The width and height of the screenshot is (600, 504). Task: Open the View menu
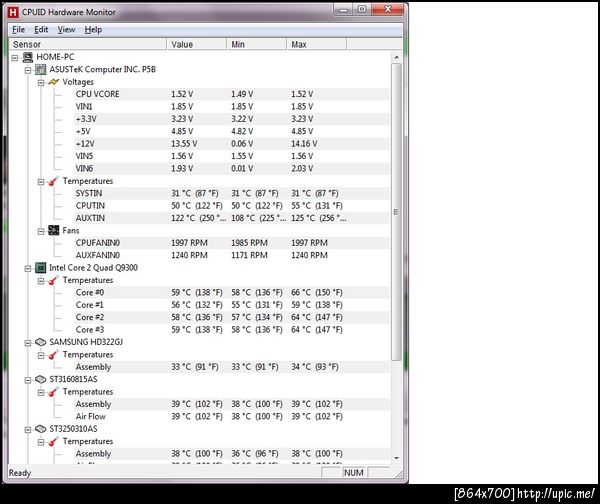pyautogui.click(x=66, y=30)
